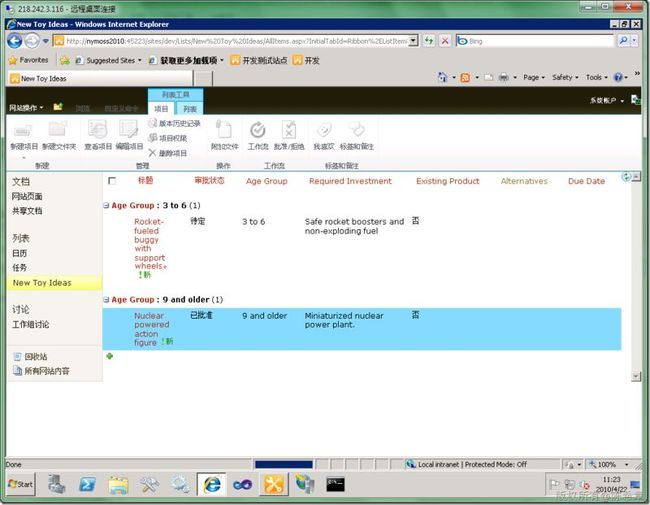Screen dimensions: 650x505
Task: Open the Nuclear powered action figure link
Action: pyautogui.click(x=151, y=329)
